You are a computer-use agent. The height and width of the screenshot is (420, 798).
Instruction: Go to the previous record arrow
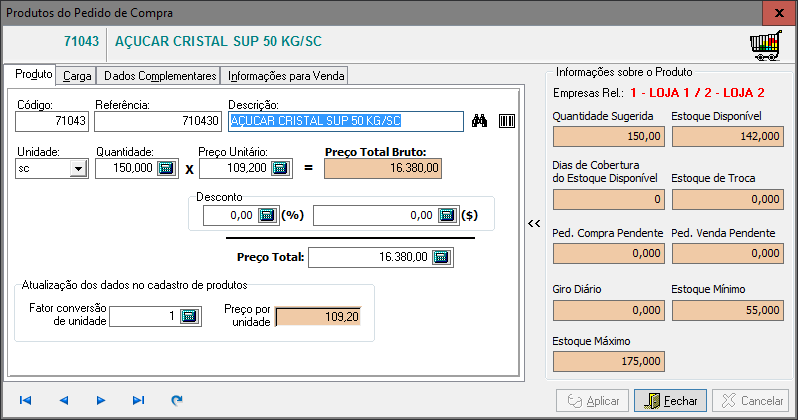click(x=63, y=400)
